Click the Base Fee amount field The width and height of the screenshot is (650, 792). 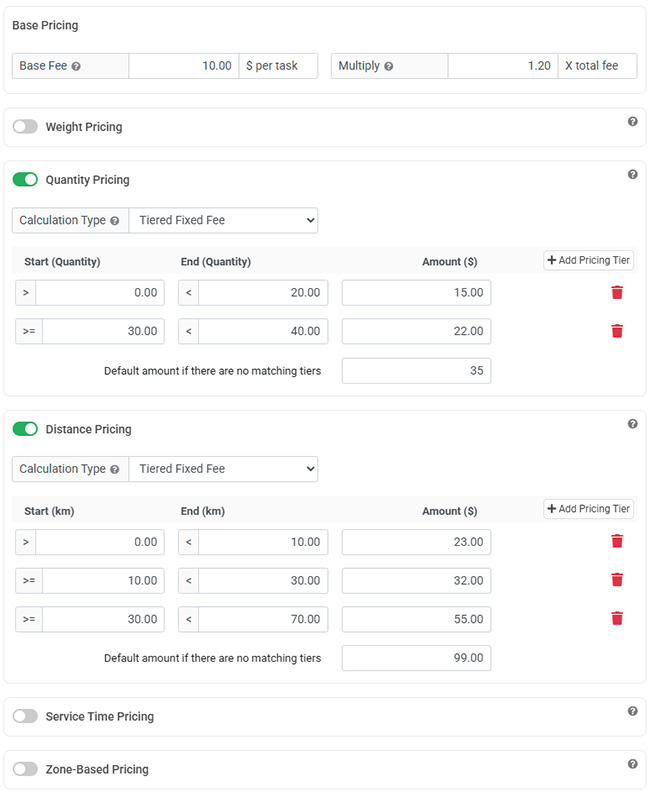pyautogui.click(x=183, y=66)
